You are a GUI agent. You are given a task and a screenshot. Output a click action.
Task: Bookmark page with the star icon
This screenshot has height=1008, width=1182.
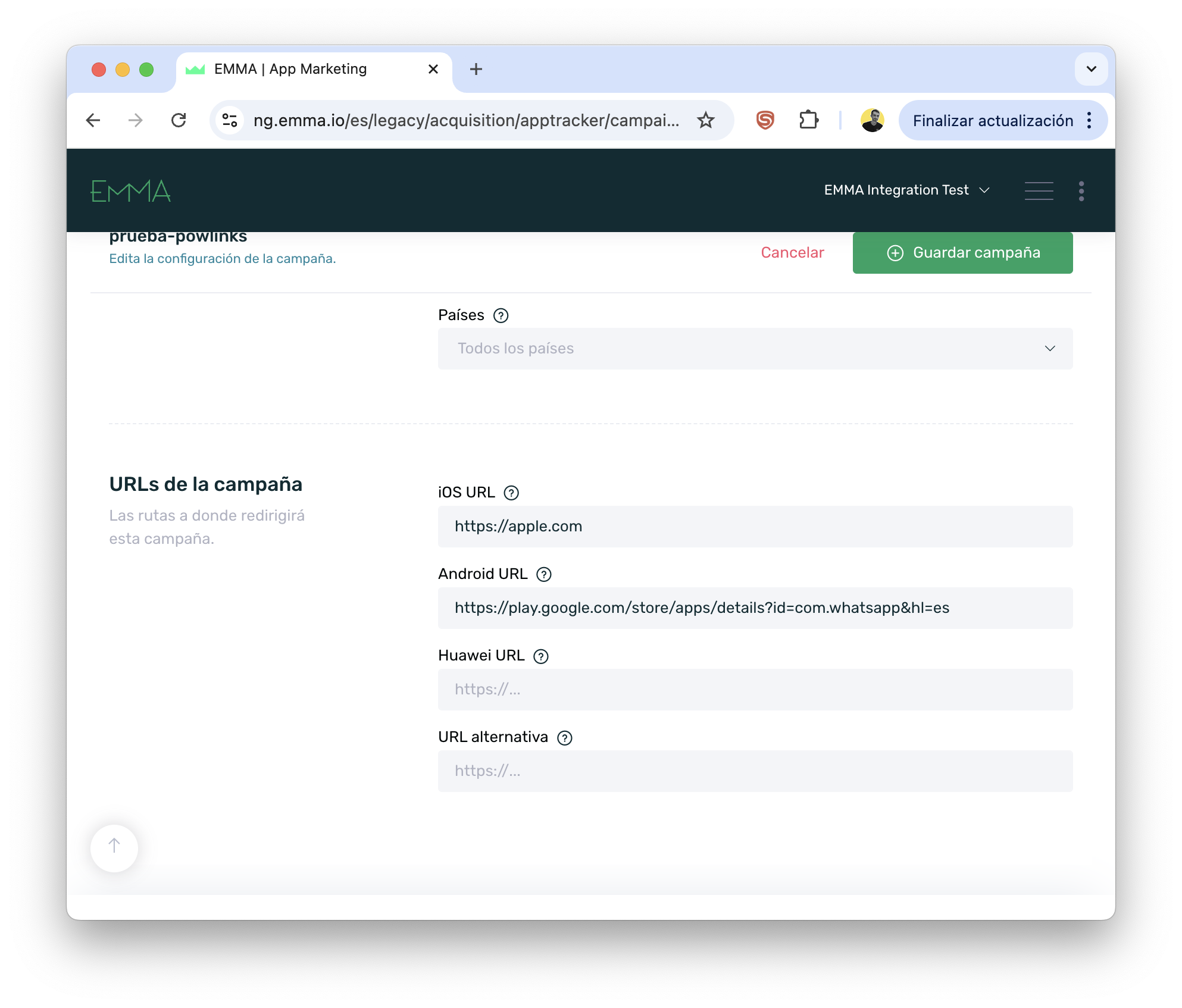click(706, 120)
